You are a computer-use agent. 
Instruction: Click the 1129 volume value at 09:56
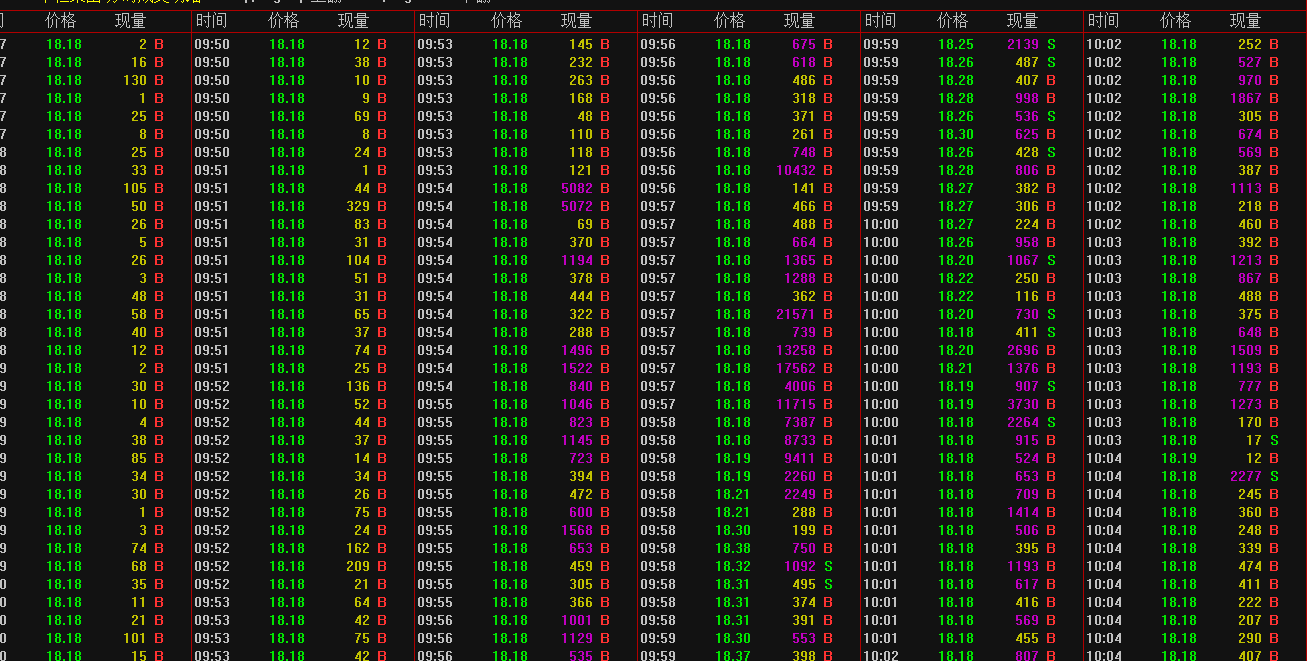pos(577,638)
